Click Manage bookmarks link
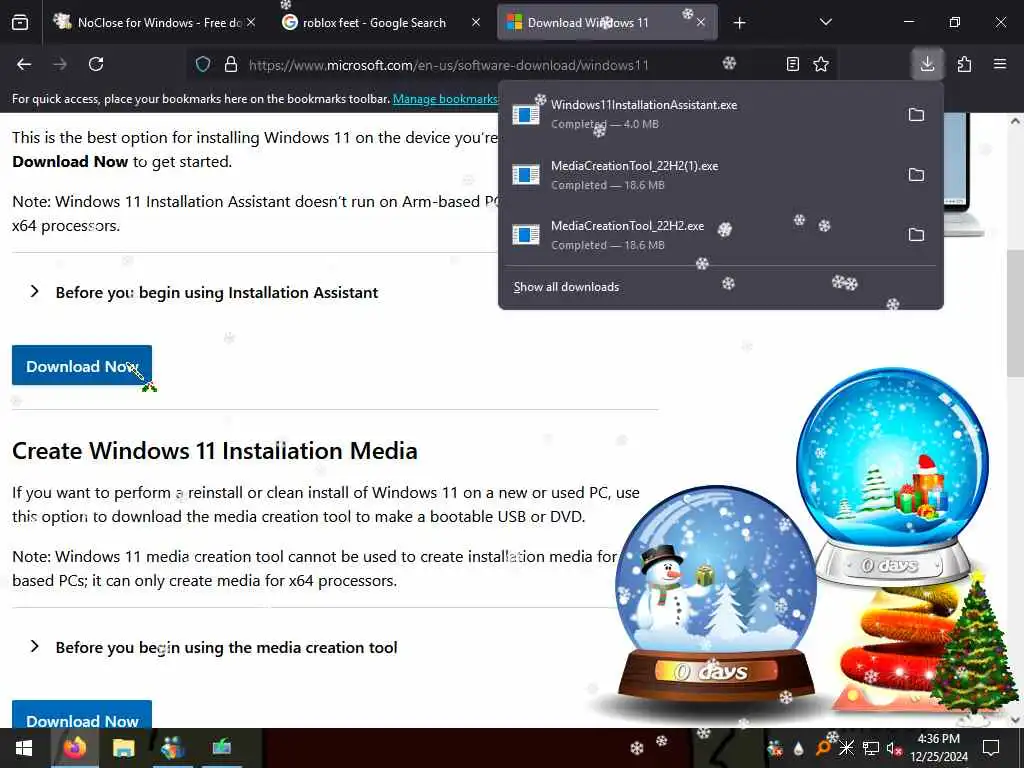This screenshot has height=768, width=1024. pos(445,99)
